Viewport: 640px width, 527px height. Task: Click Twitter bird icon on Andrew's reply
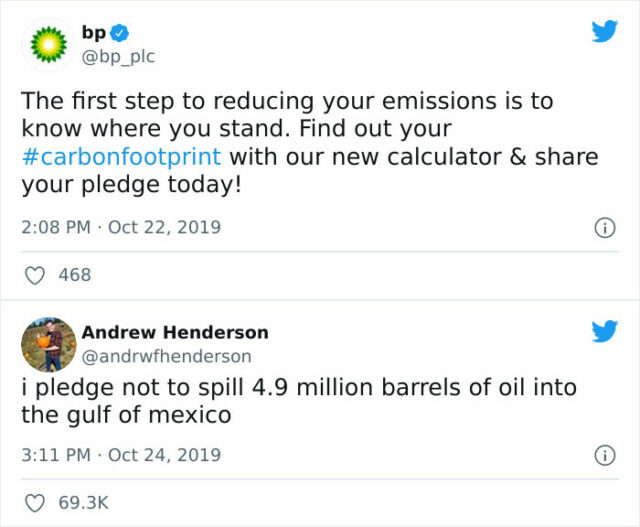604,333
